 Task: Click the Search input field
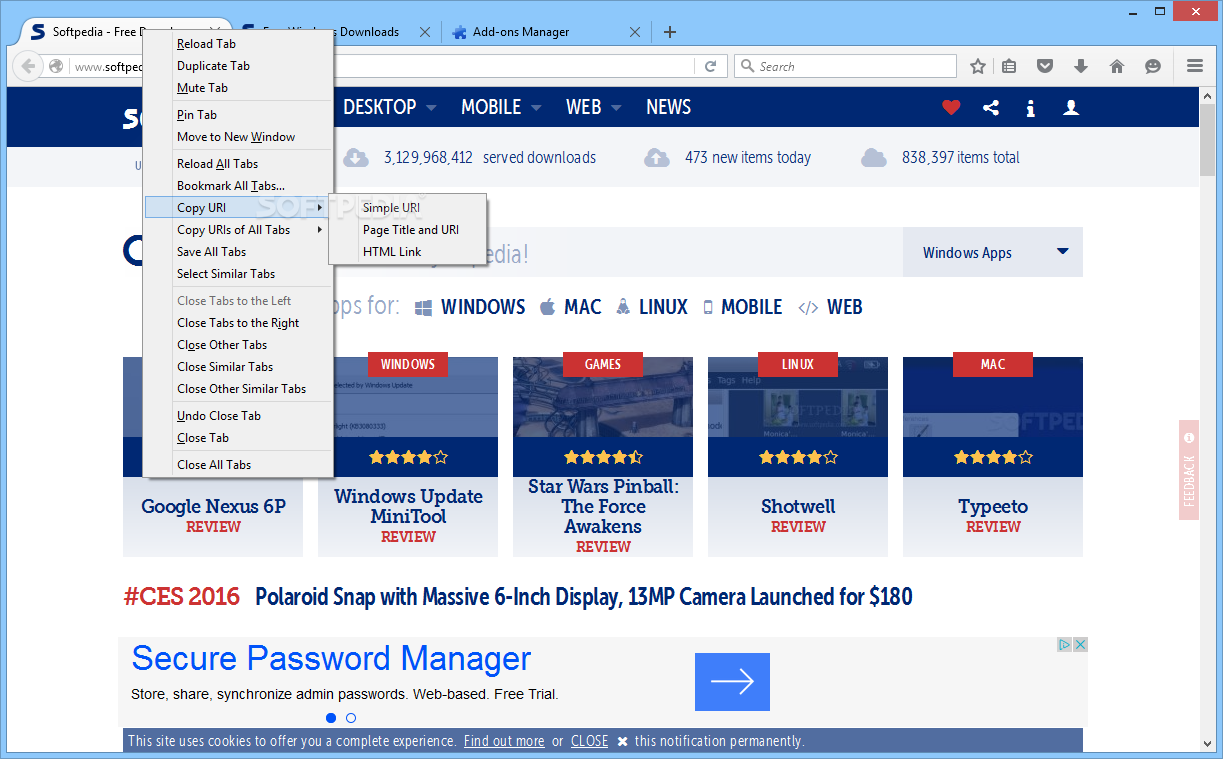[x=846, y=67]
